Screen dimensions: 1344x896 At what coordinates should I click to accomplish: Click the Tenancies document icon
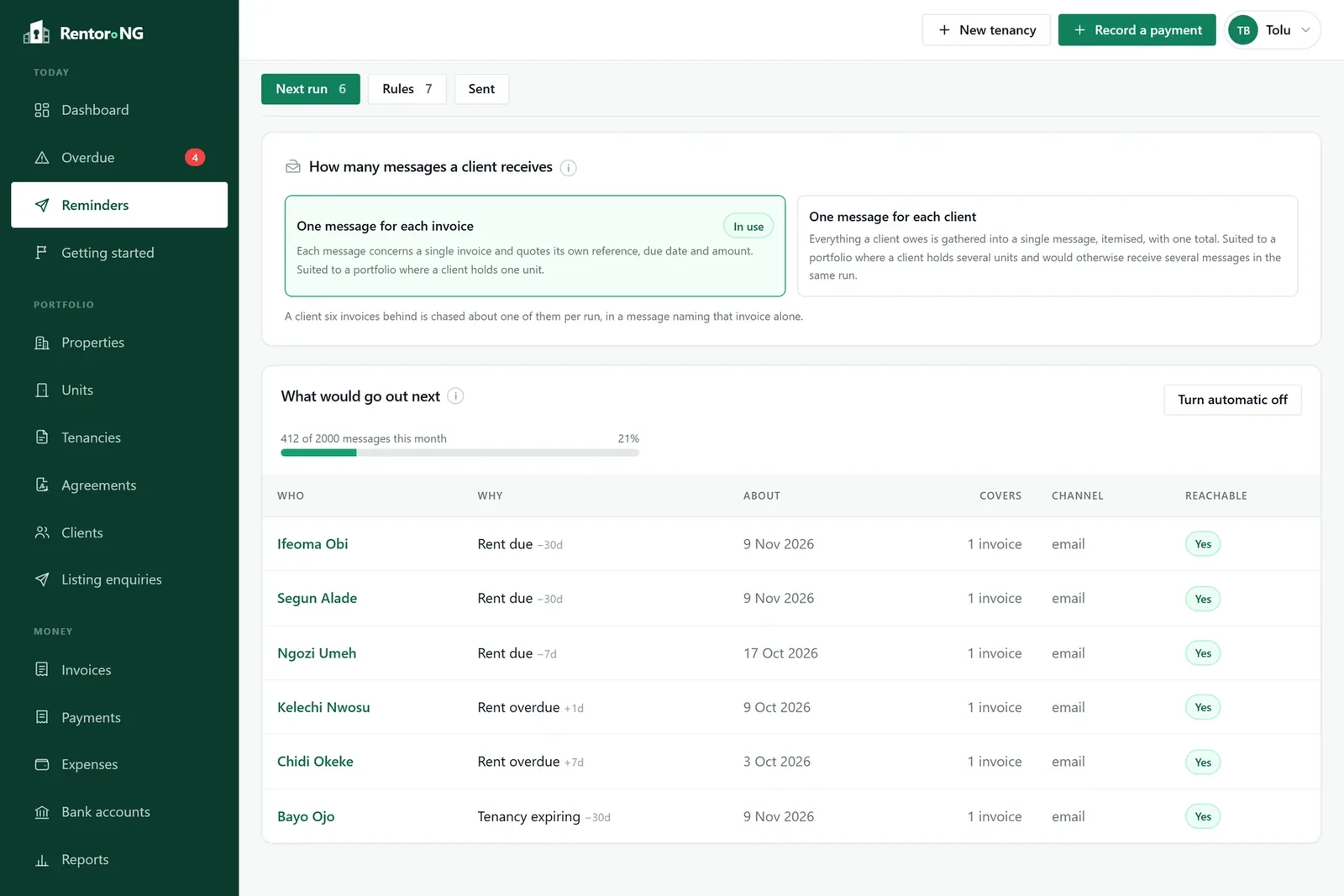[x=42, y=437]
